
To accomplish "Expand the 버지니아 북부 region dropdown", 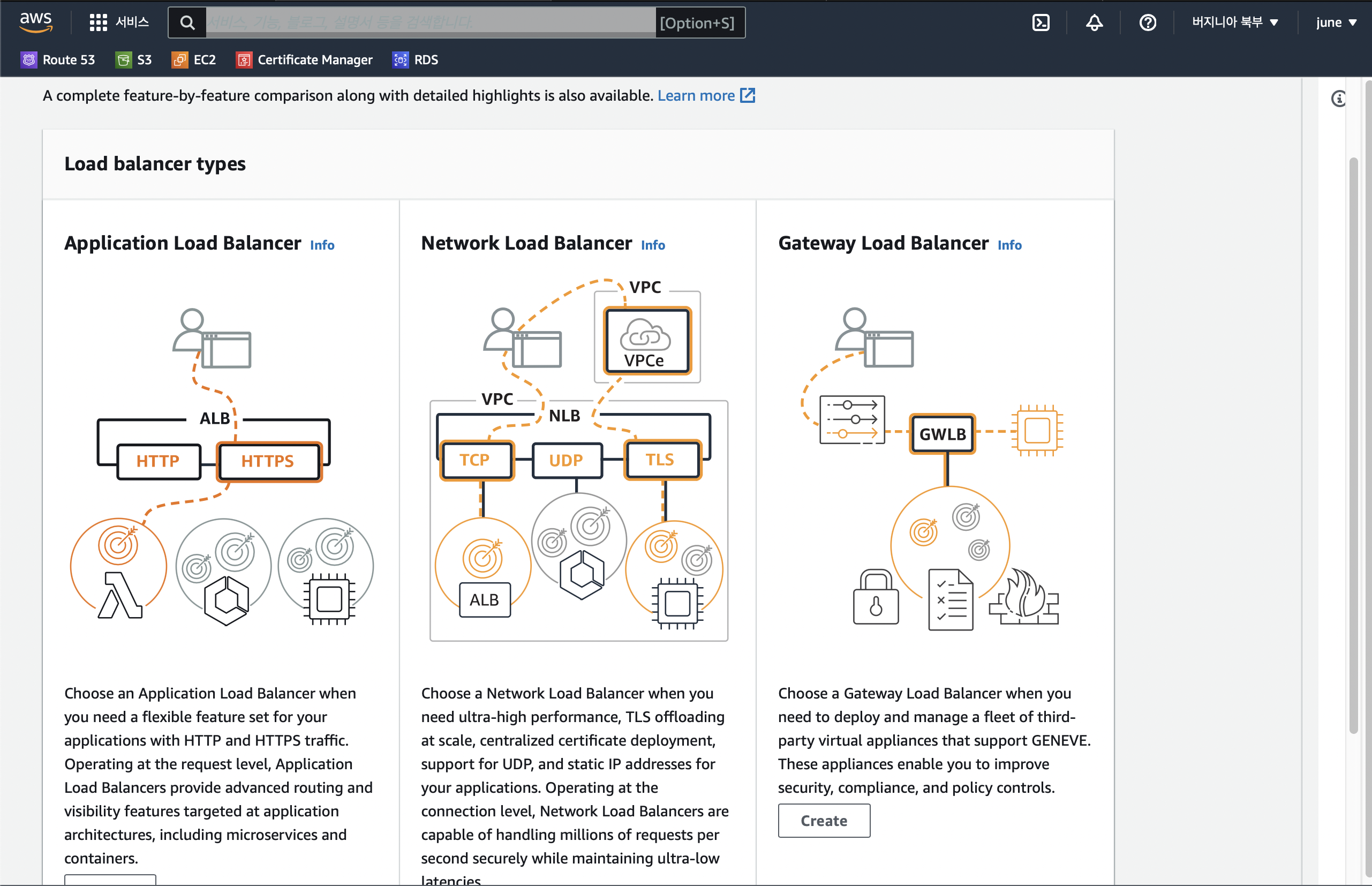I will click(x=1235, y=22).
